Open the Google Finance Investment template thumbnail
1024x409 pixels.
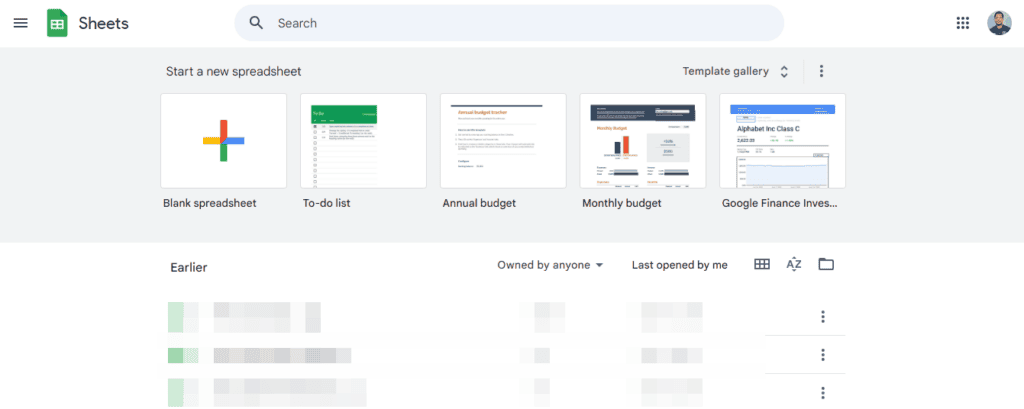click(782, 140)
